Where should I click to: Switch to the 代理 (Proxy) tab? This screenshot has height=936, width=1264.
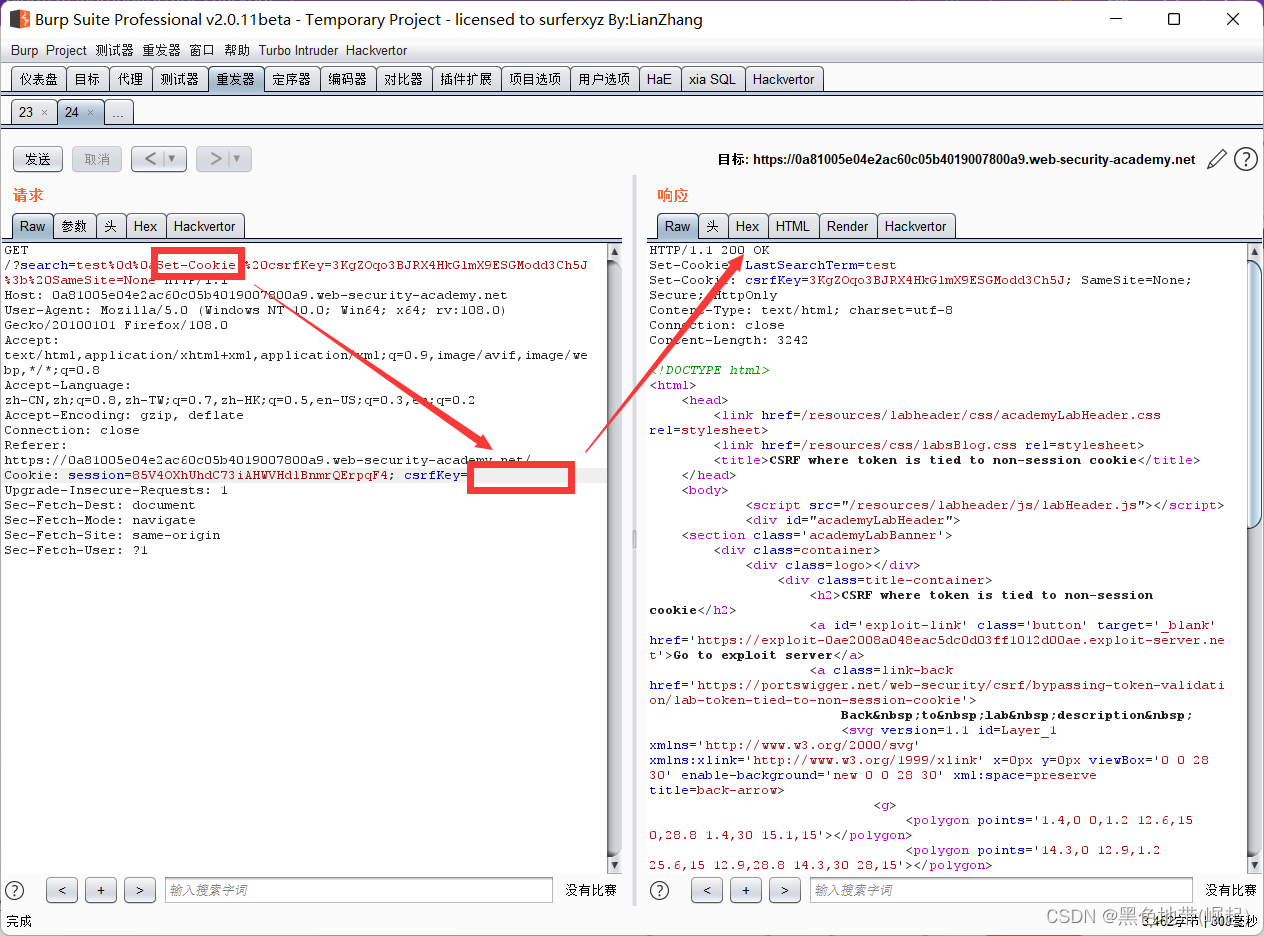click(130, 79)
